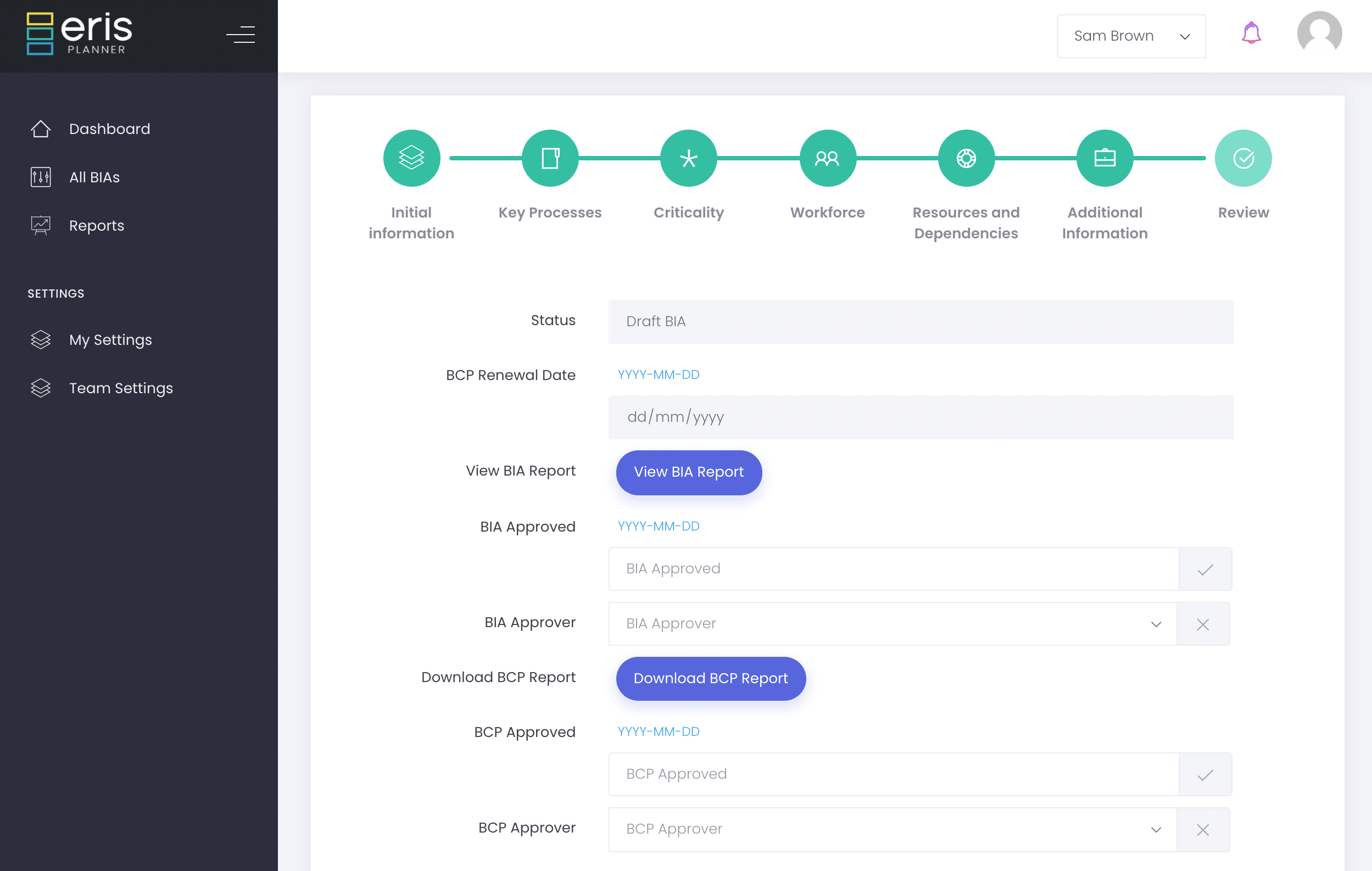Click the eris Planner logo
The height and width of the screenshot is (871, 1372).
coord(79,33)
